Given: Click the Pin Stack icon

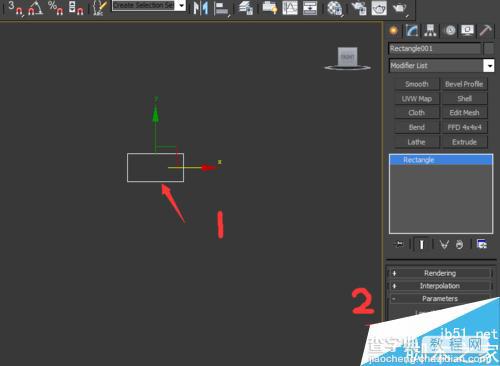Looking at the screenshot, I should (x=399, y=245).
